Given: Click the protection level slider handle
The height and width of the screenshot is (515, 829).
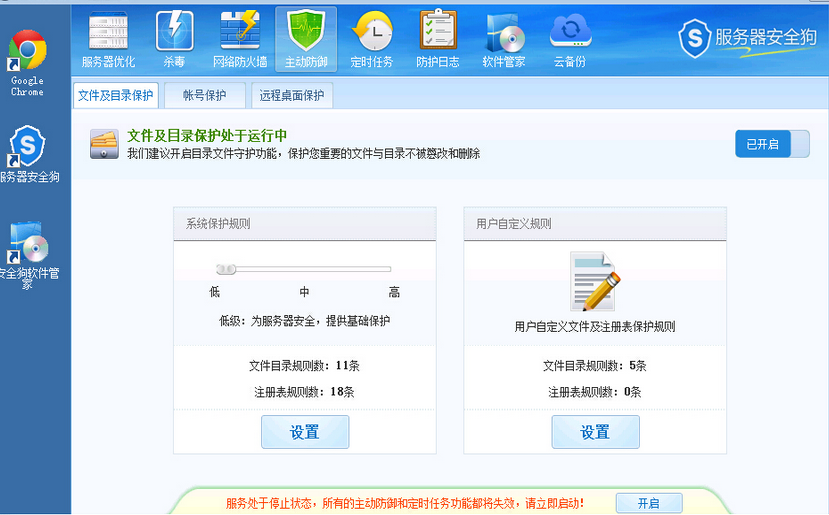Looking at the screenshot, I should [x=226, y=269].
